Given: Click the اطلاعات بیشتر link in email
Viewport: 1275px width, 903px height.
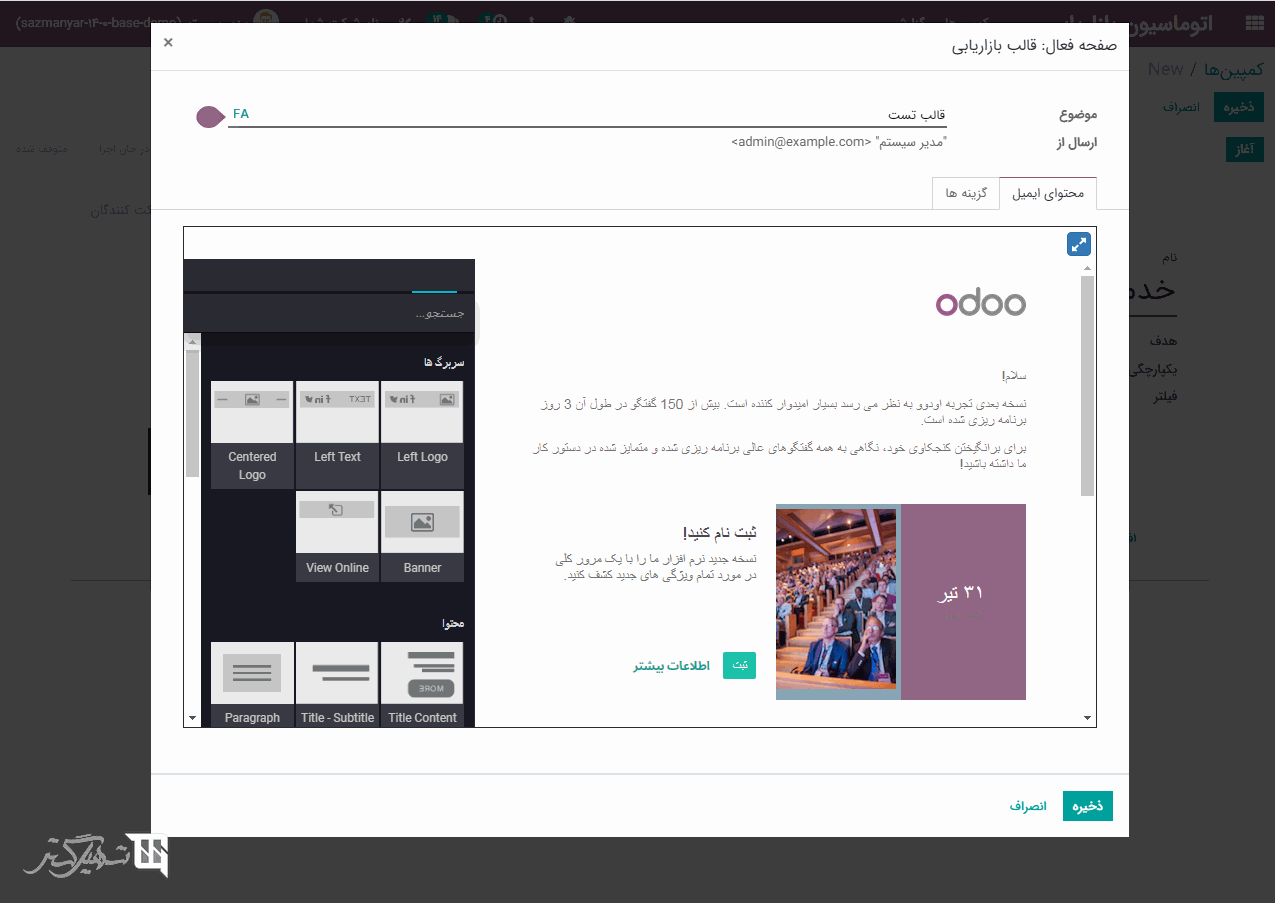Looking at the screenshot, I should [671, 666].
